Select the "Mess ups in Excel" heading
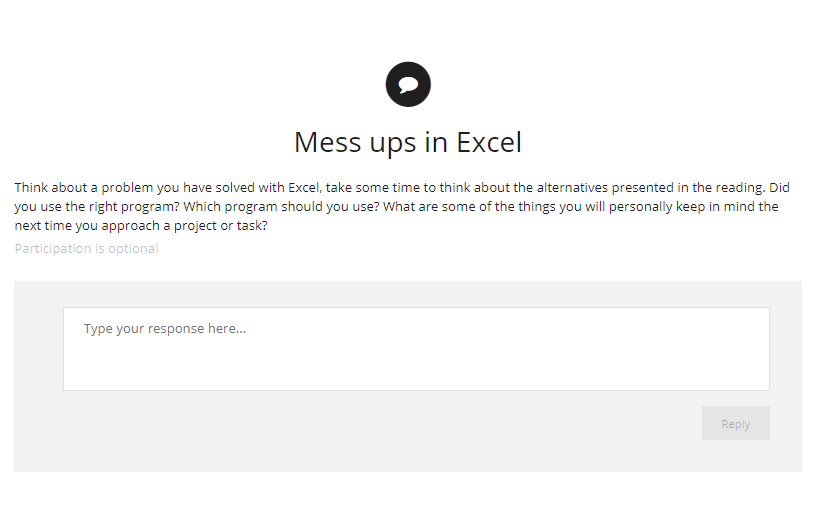Screen dimensions: 816x508 pos(408,142)
